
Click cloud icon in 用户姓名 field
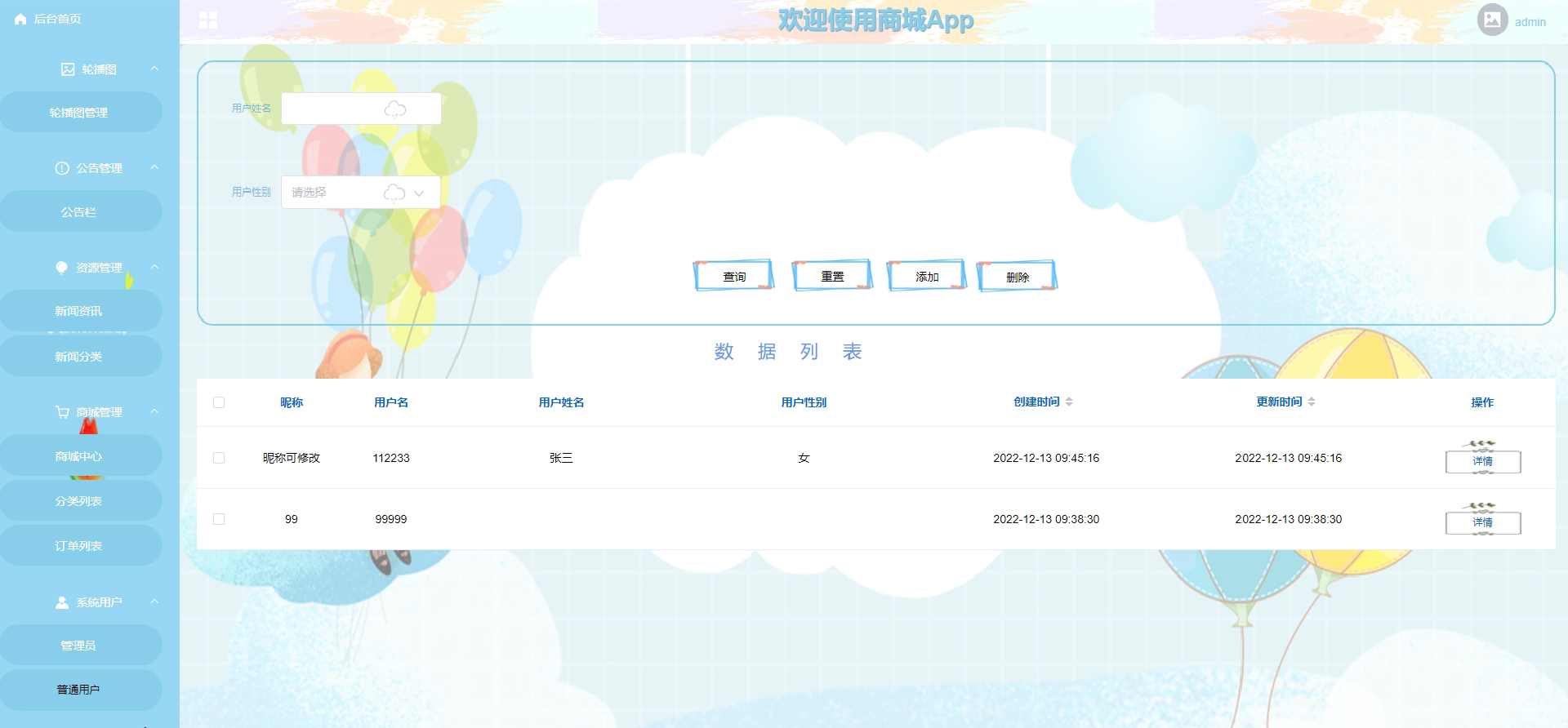(395, 109)
